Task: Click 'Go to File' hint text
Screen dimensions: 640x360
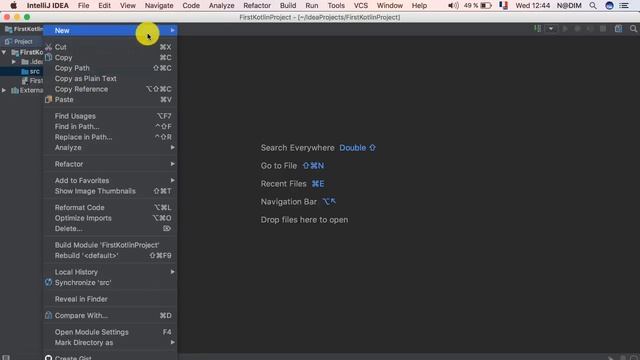Action: coord(279,166)
